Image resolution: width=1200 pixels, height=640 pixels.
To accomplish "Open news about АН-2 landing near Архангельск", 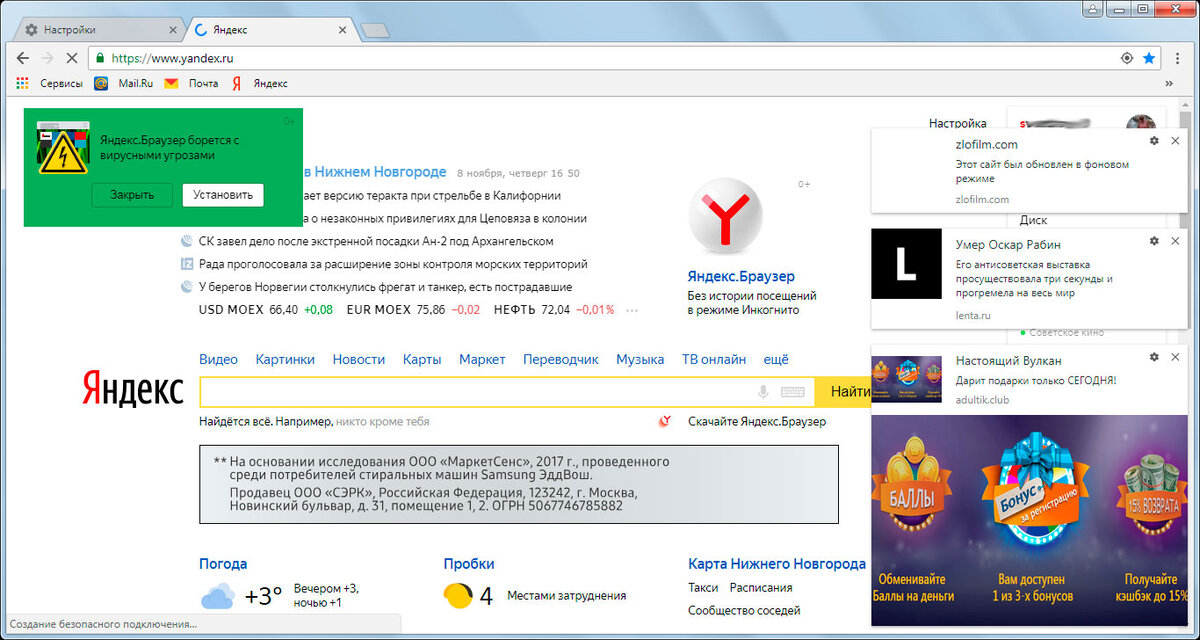I will point(376,241).
